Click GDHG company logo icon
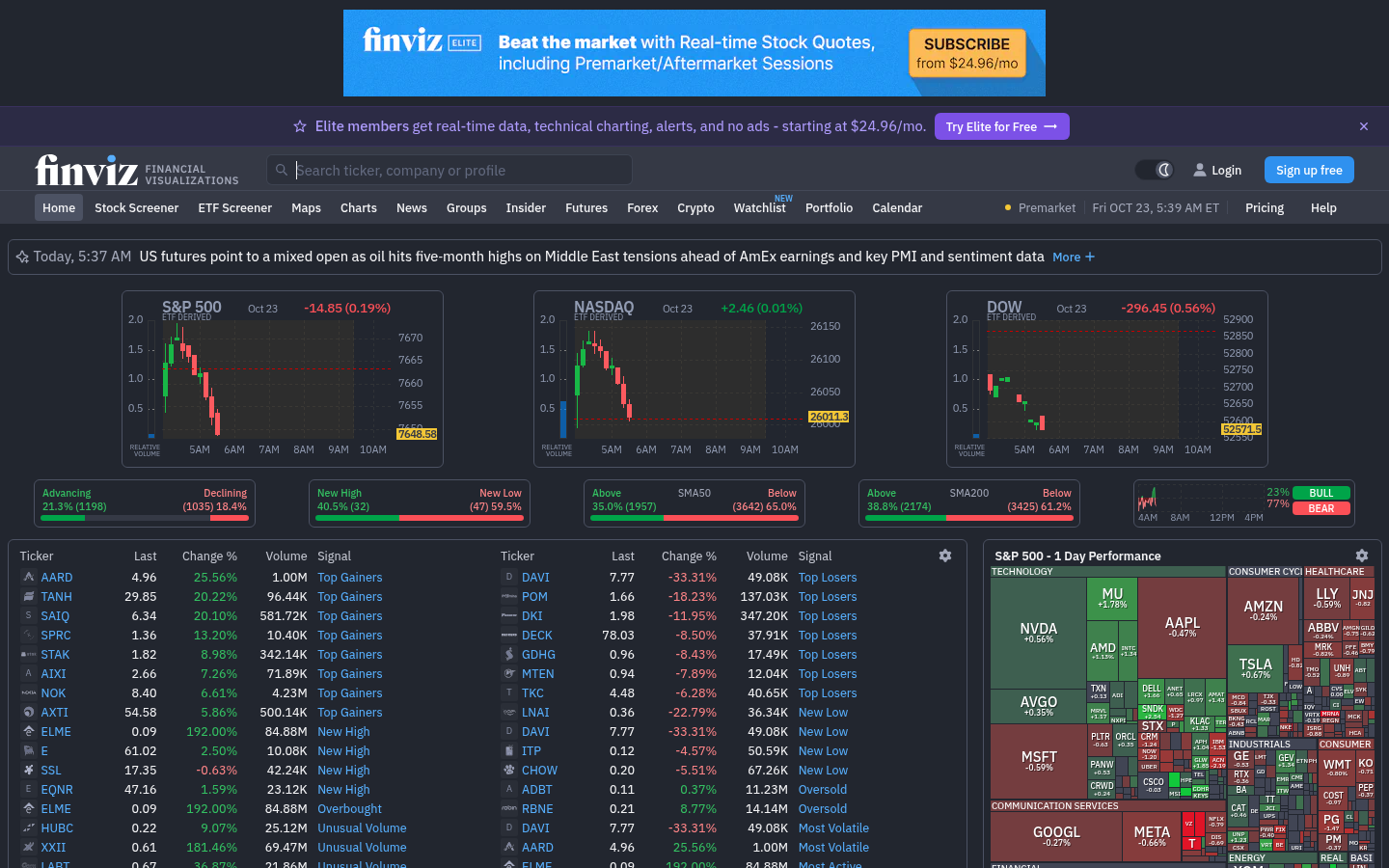The image size is (1389, 868). (509, 654)
